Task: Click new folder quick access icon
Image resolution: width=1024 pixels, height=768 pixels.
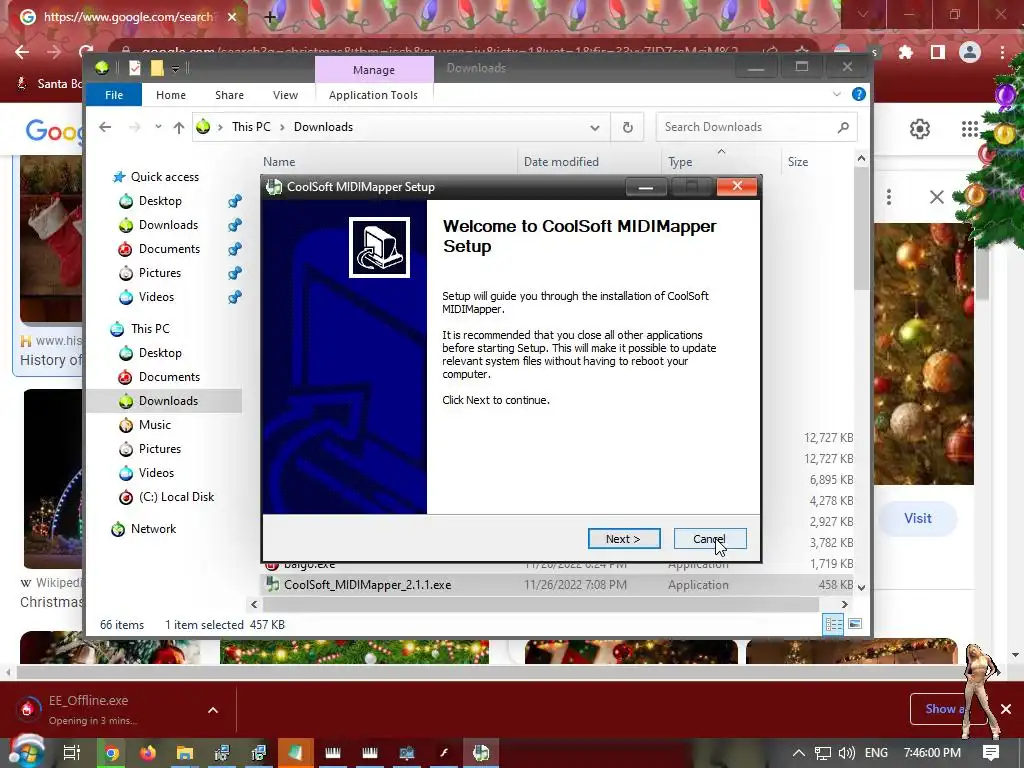Action: (157, 67)
